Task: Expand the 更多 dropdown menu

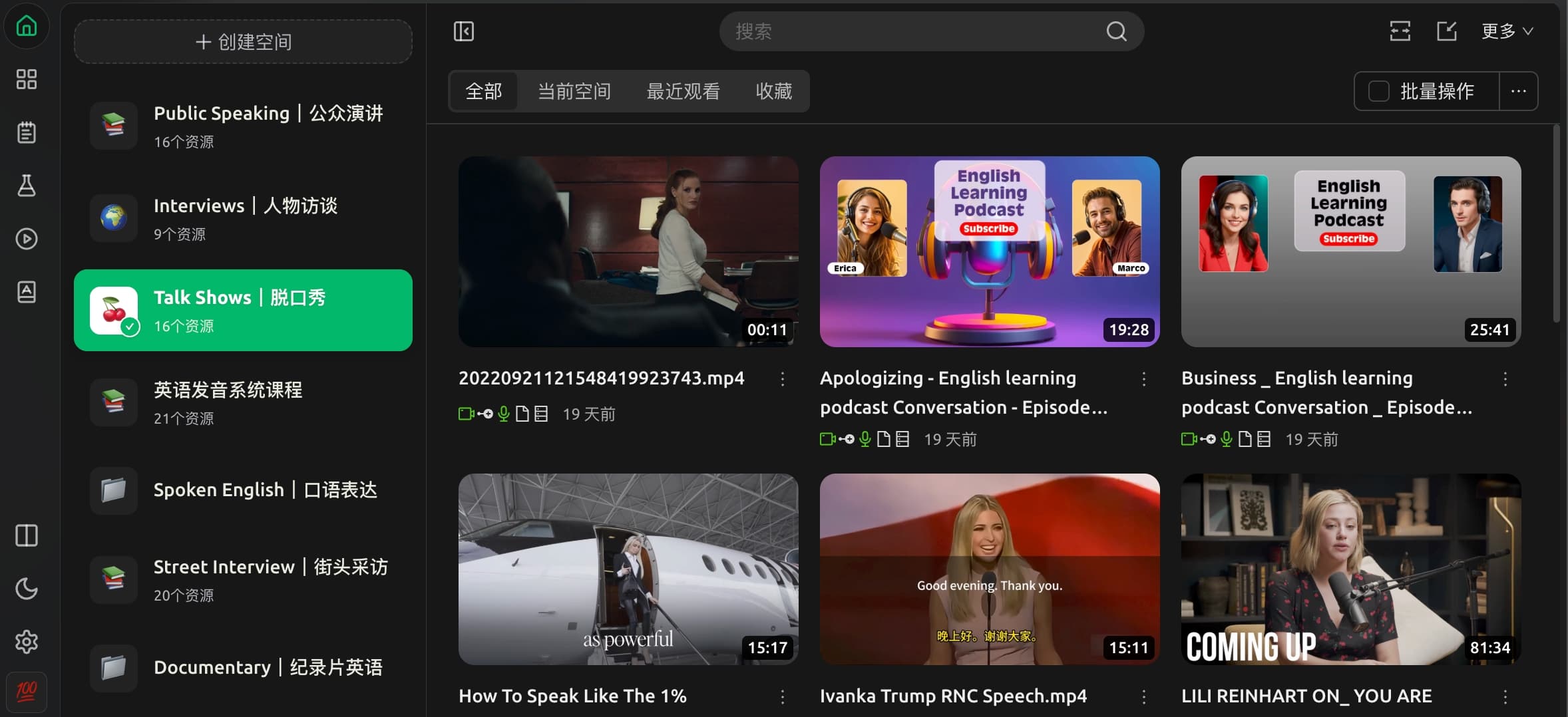Action: (x=1507, y=31)
